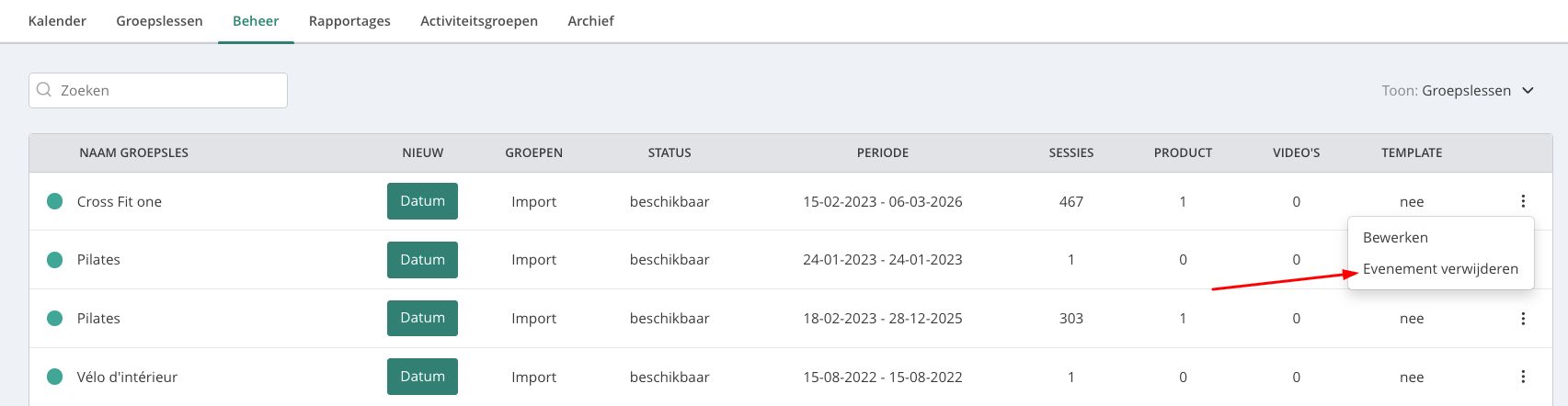The width and height of the screenshot is (1568, 406).
Task: Open the three-dot menu for Cross Fit one
Action: [x=1523, y=201]
